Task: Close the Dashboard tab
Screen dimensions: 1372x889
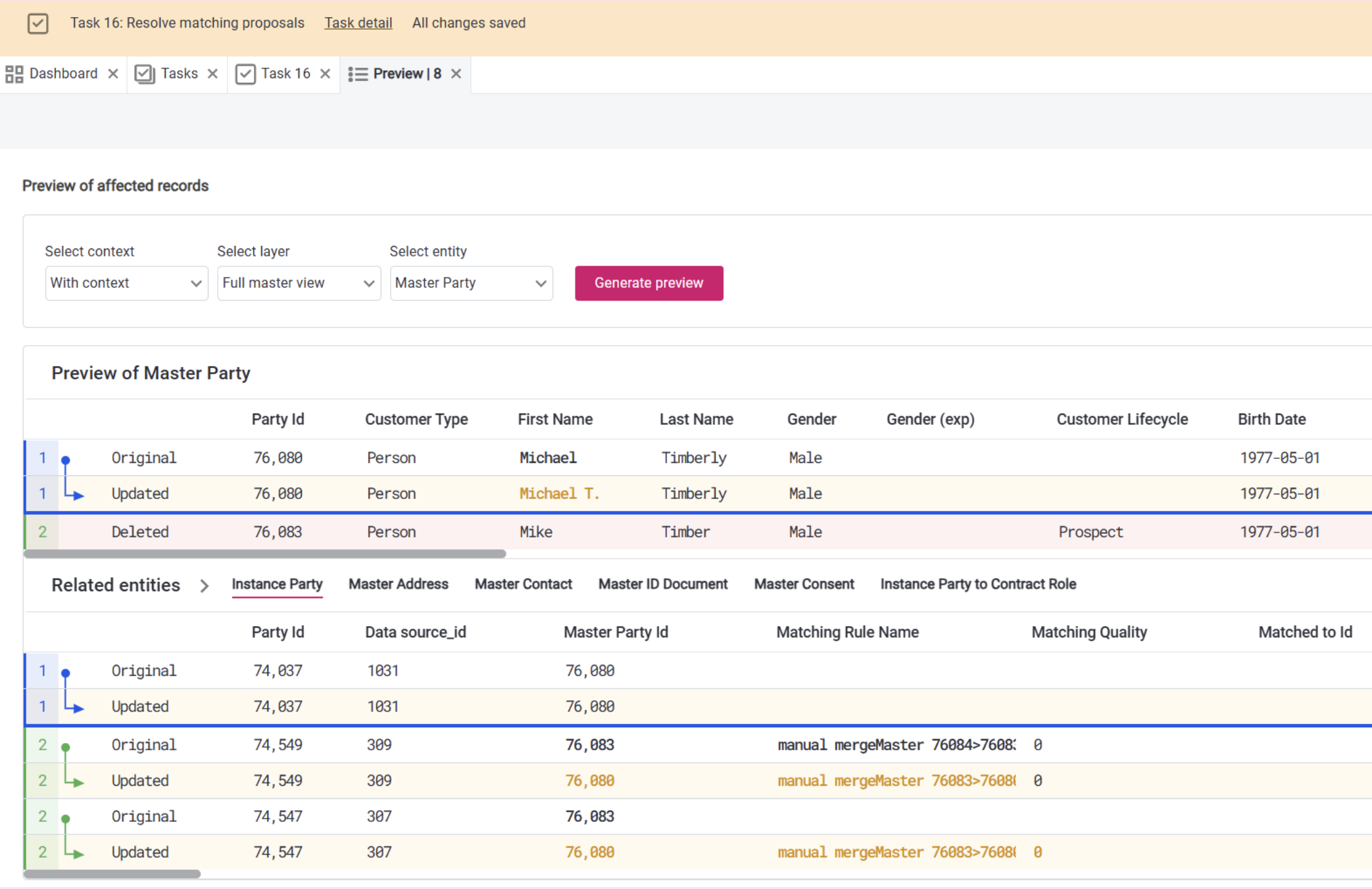Action: tap(113, 74)
